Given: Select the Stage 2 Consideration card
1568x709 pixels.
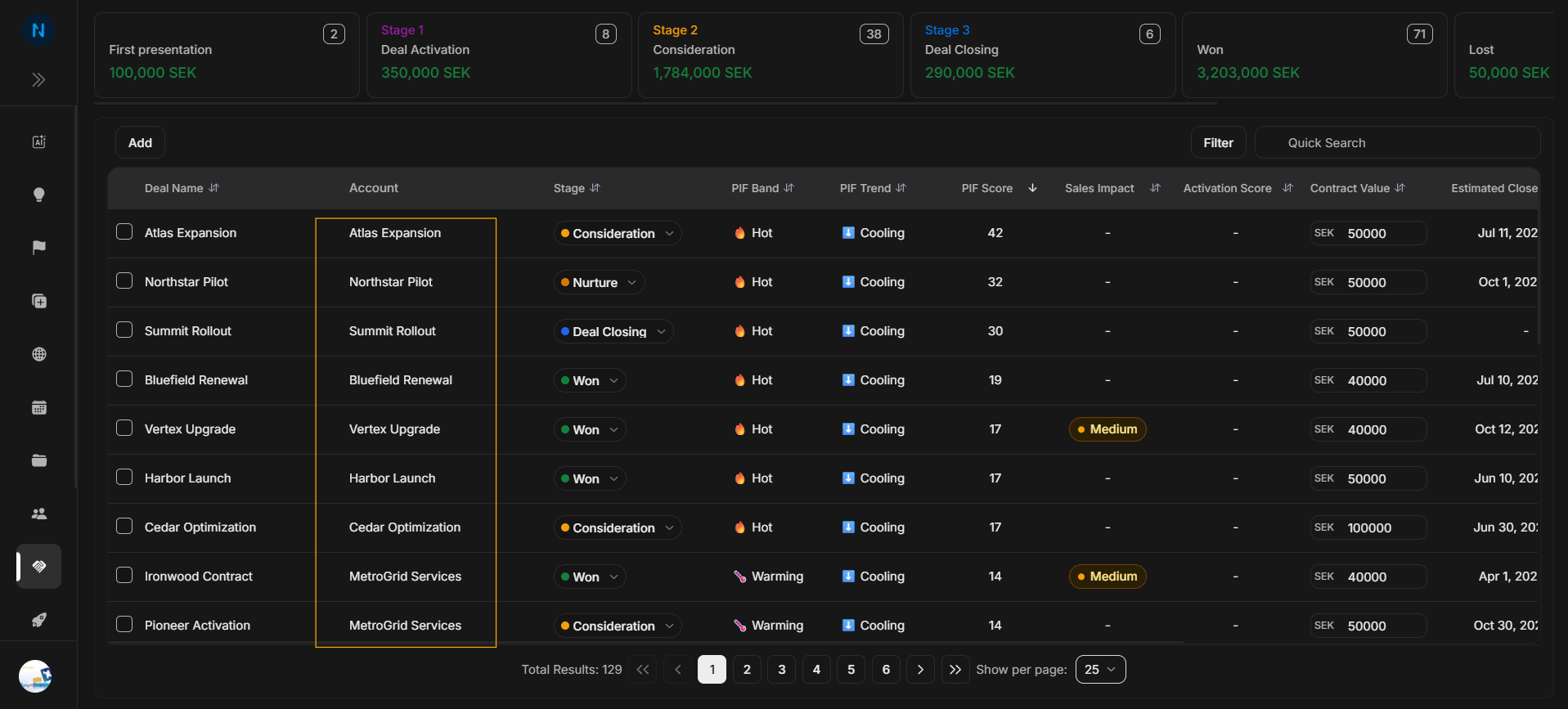Looking at the screenshot, I should [771, 55].
